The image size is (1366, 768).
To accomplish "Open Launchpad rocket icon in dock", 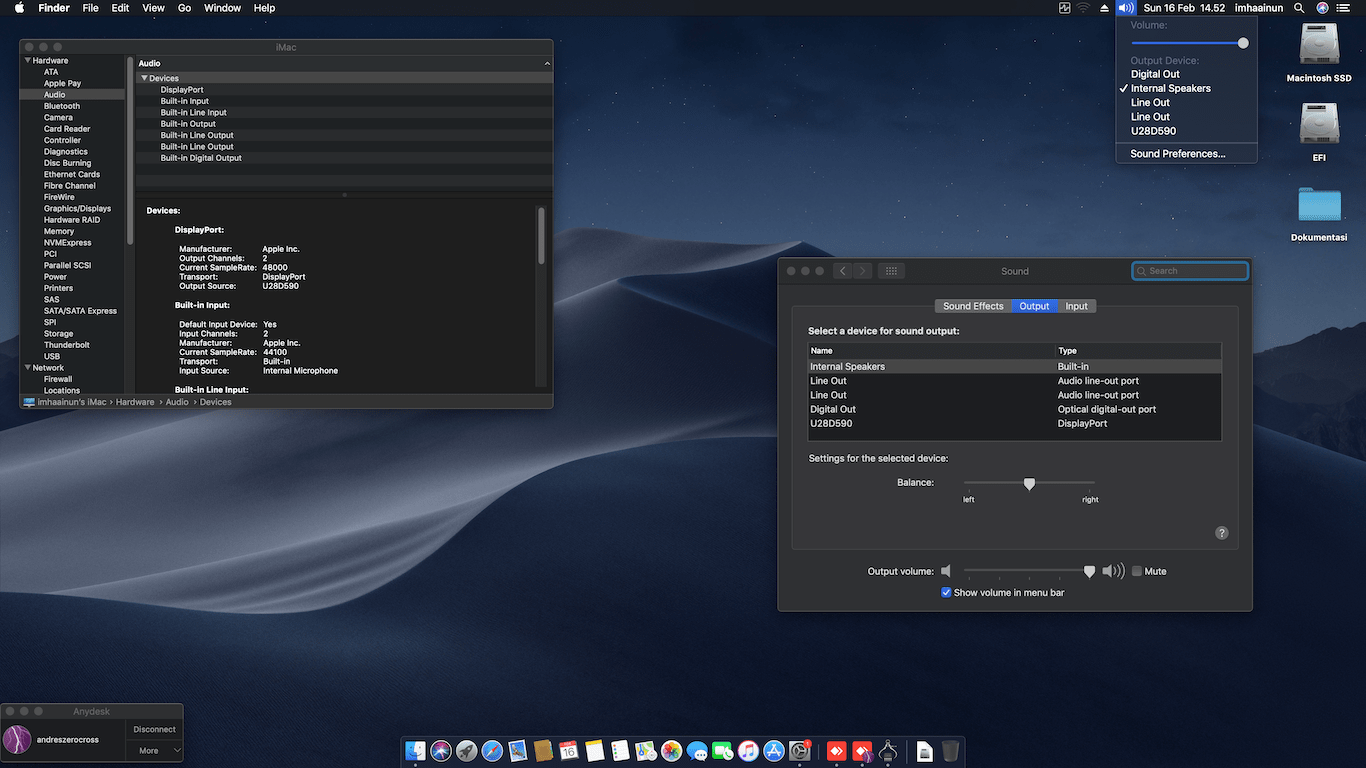I will click(467, 751).
